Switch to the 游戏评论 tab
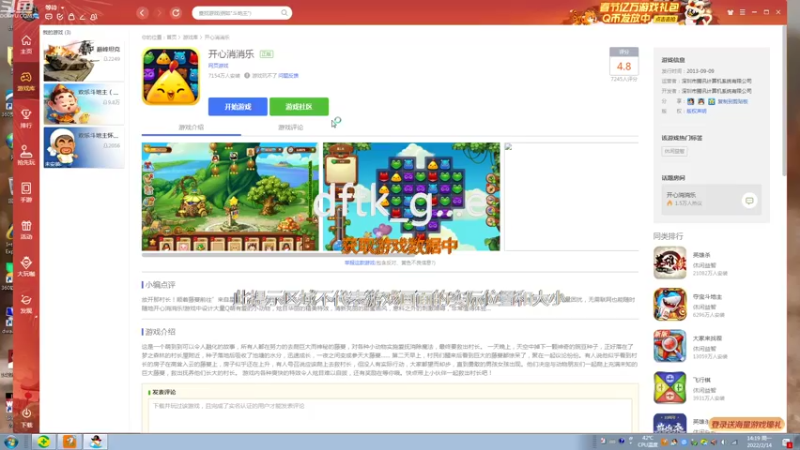 pyautogui.click(x=290, y=127)
